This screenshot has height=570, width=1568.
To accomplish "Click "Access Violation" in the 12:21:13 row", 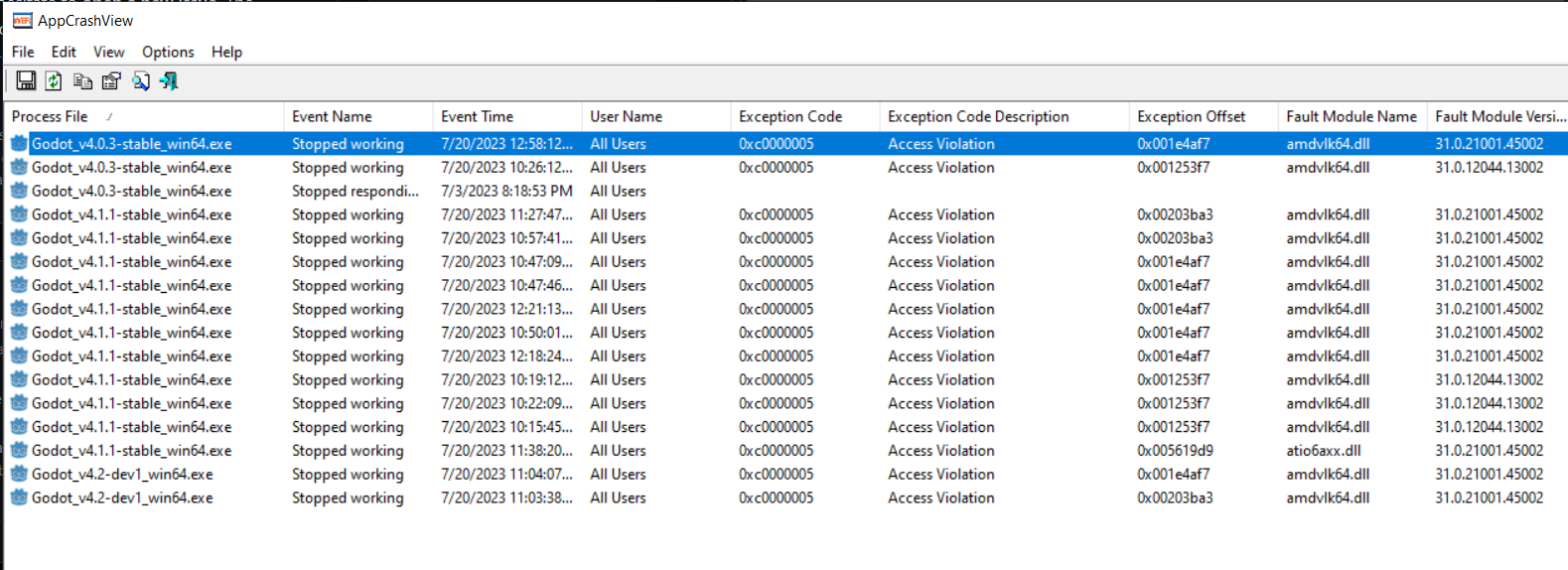I will click(941, 309).
